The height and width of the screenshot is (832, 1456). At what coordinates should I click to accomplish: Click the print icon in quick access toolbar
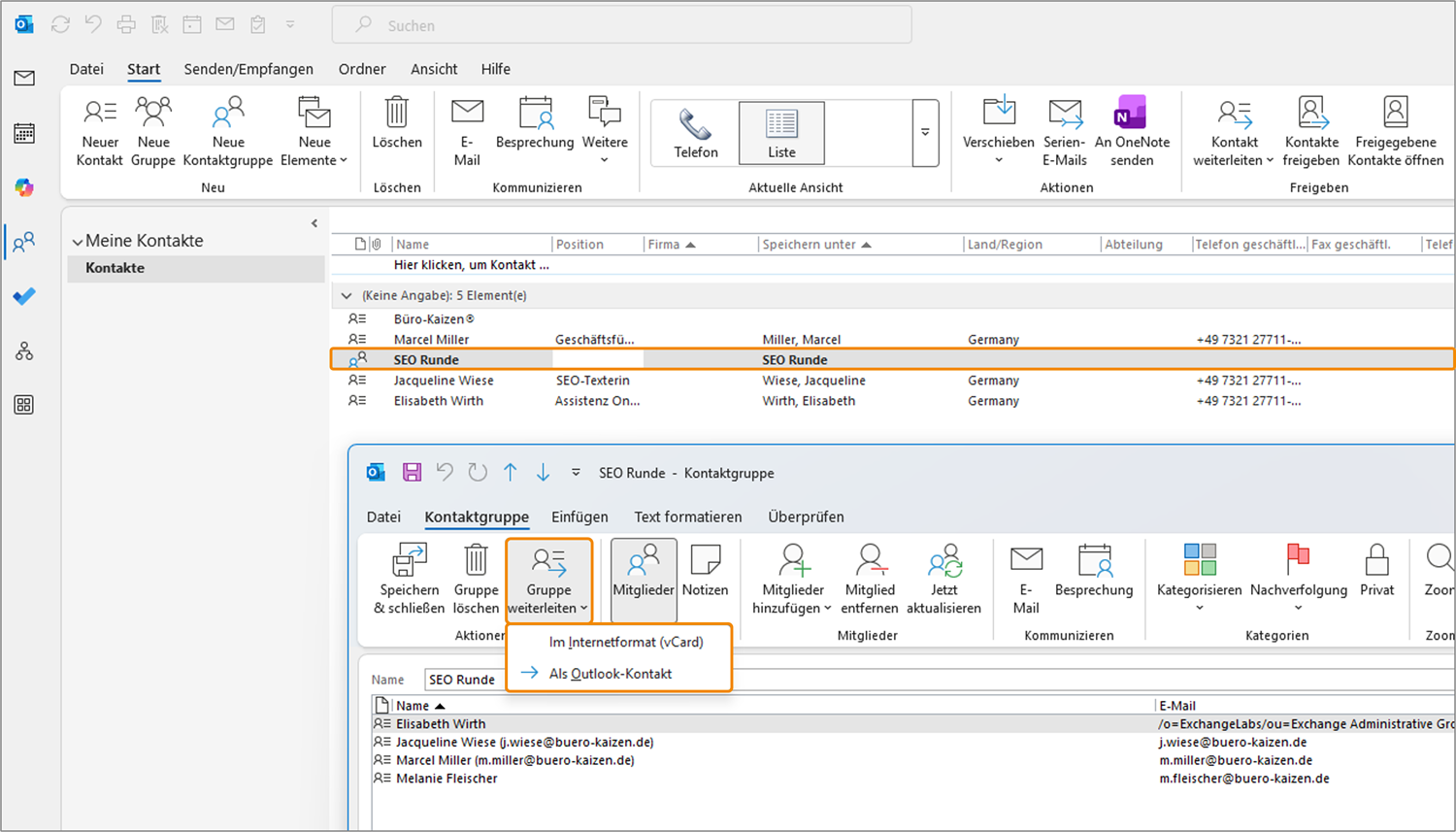(126, 24)
